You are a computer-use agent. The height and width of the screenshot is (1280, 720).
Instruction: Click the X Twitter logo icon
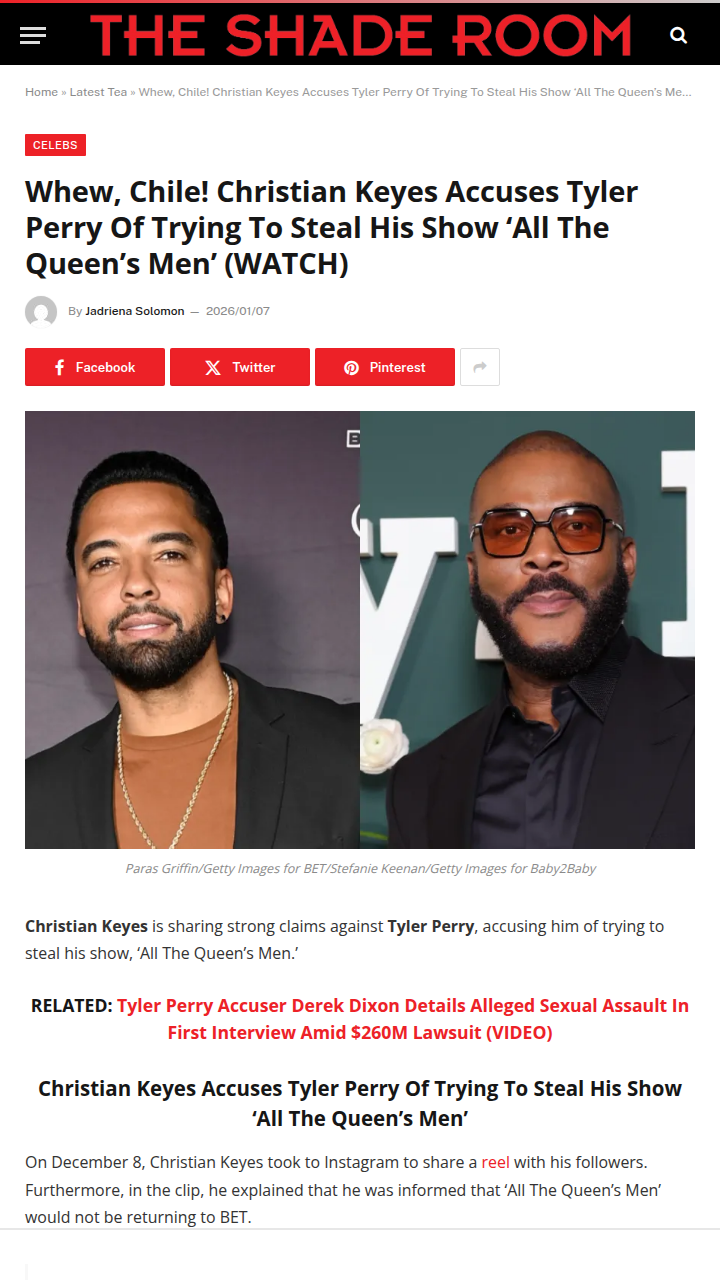(213, 367)
